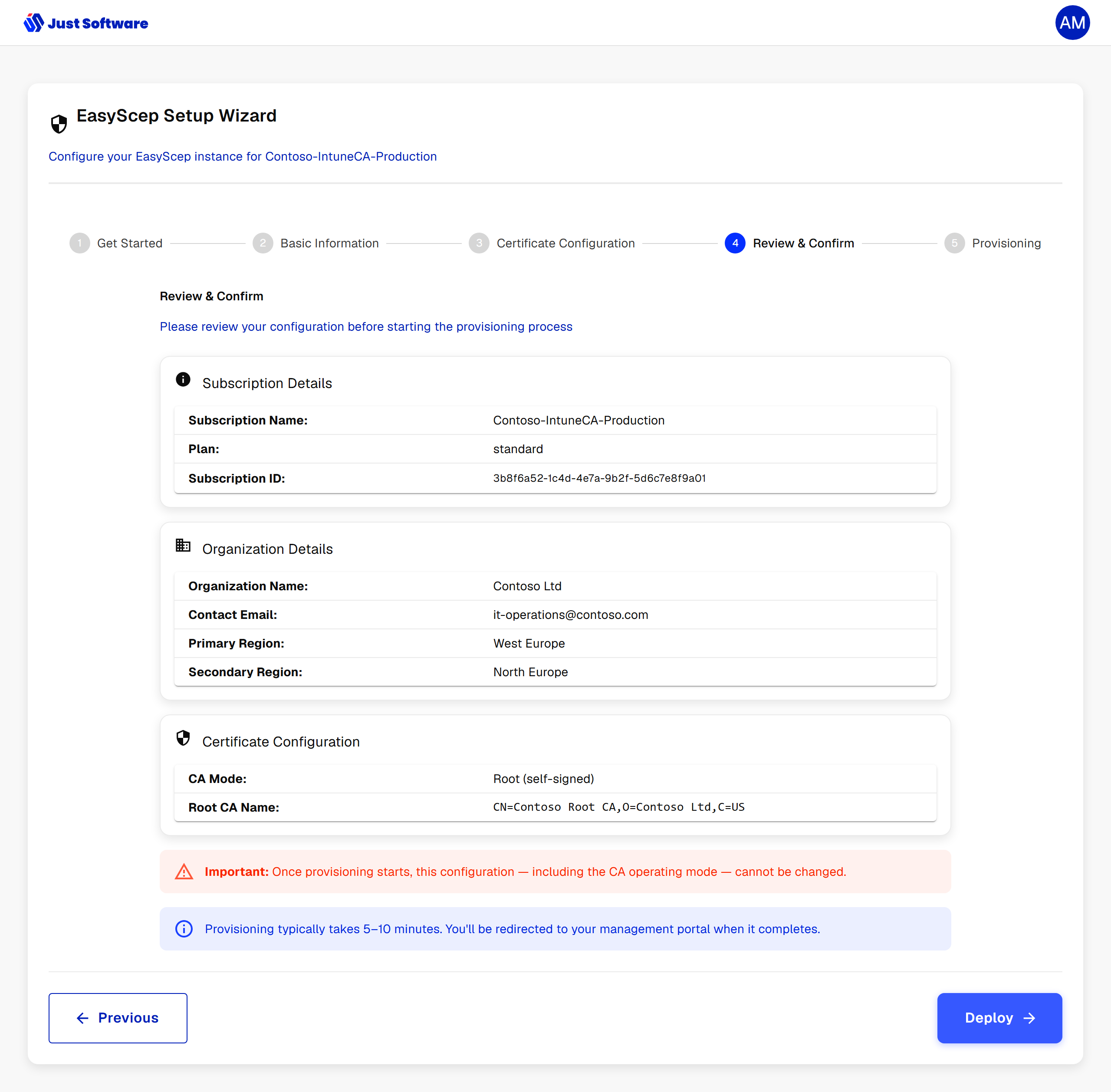1111x1092 pixels.
Task: Click the Root CA Name distinguished name value
Action: click(x=619, y=808)
